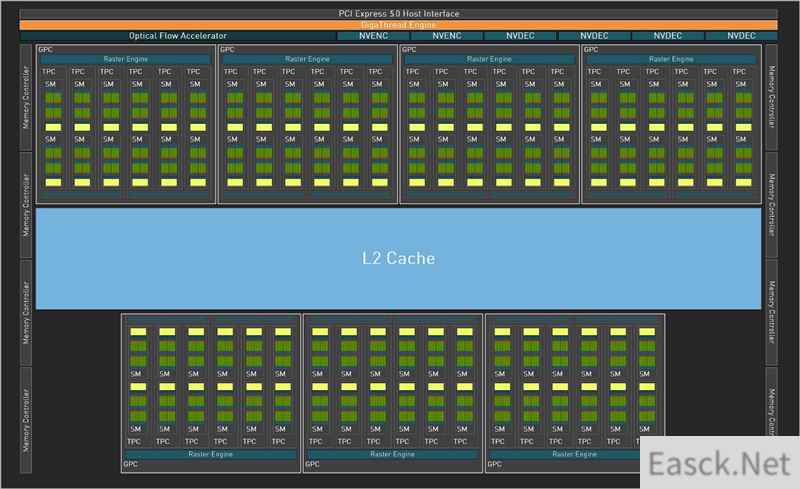Click topmost Memory Controller on left edge
The width and height of the screenshot is (800, 489).
click(x=26, y=97)
